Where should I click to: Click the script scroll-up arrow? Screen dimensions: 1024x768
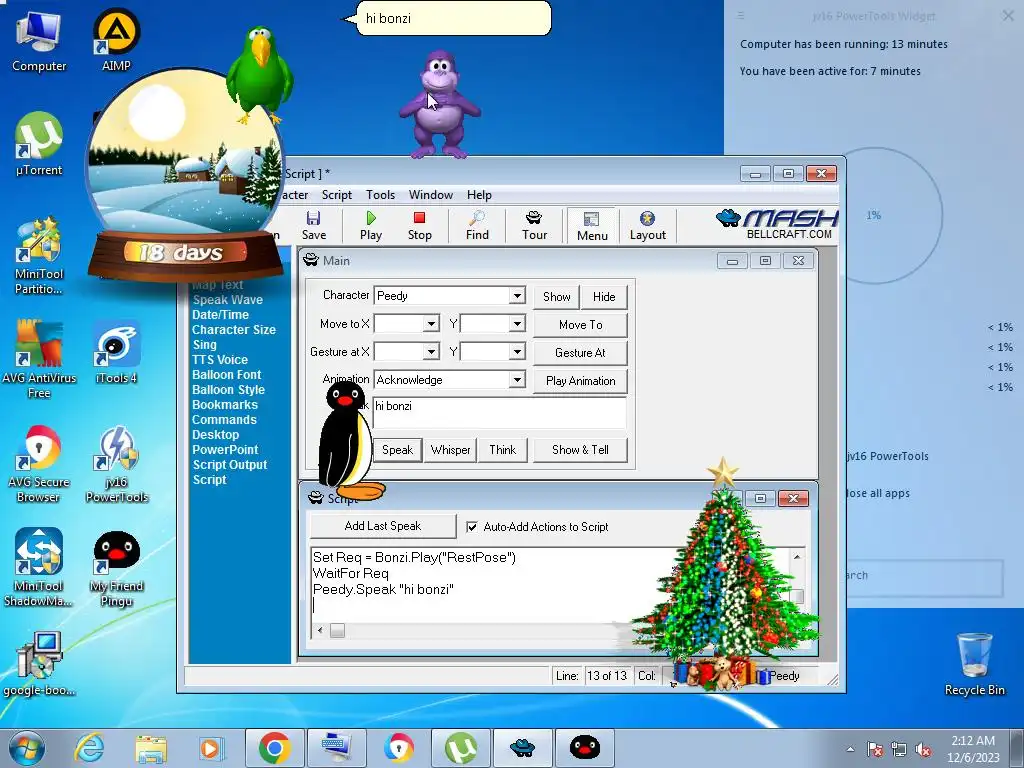pyautogui.click(x=797, y=556)
